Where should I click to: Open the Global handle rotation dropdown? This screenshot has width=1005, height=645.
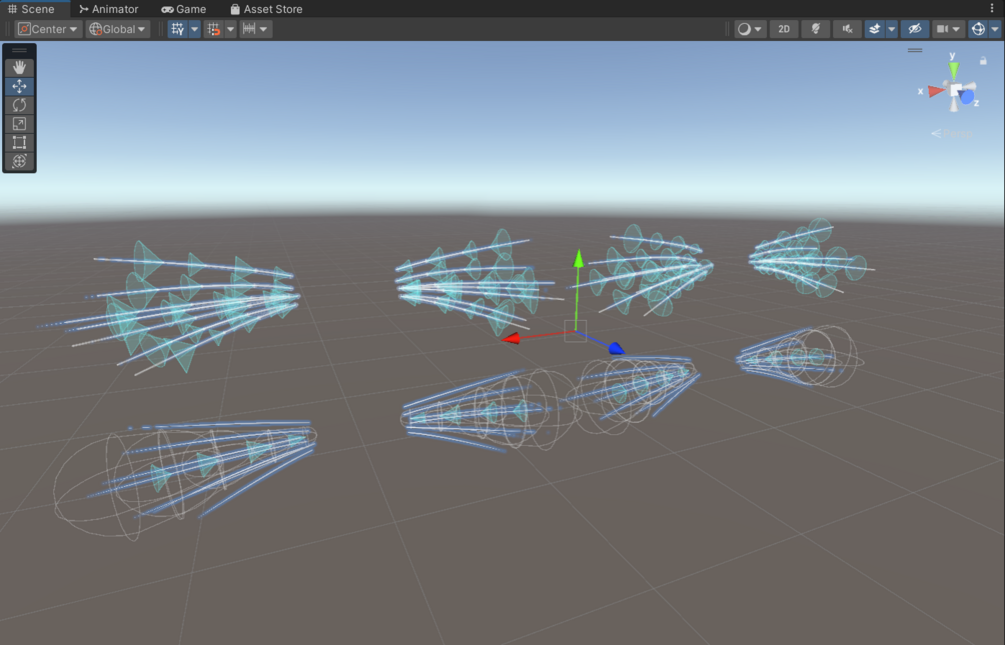[118, 29]
